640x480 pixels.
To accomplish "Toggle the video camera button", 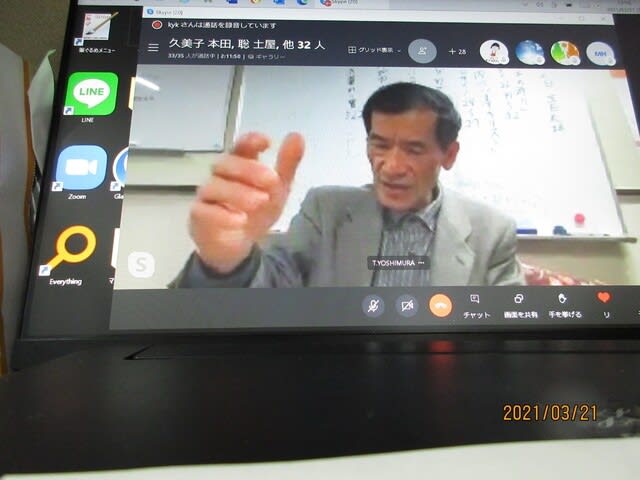I will pos(407,306).
